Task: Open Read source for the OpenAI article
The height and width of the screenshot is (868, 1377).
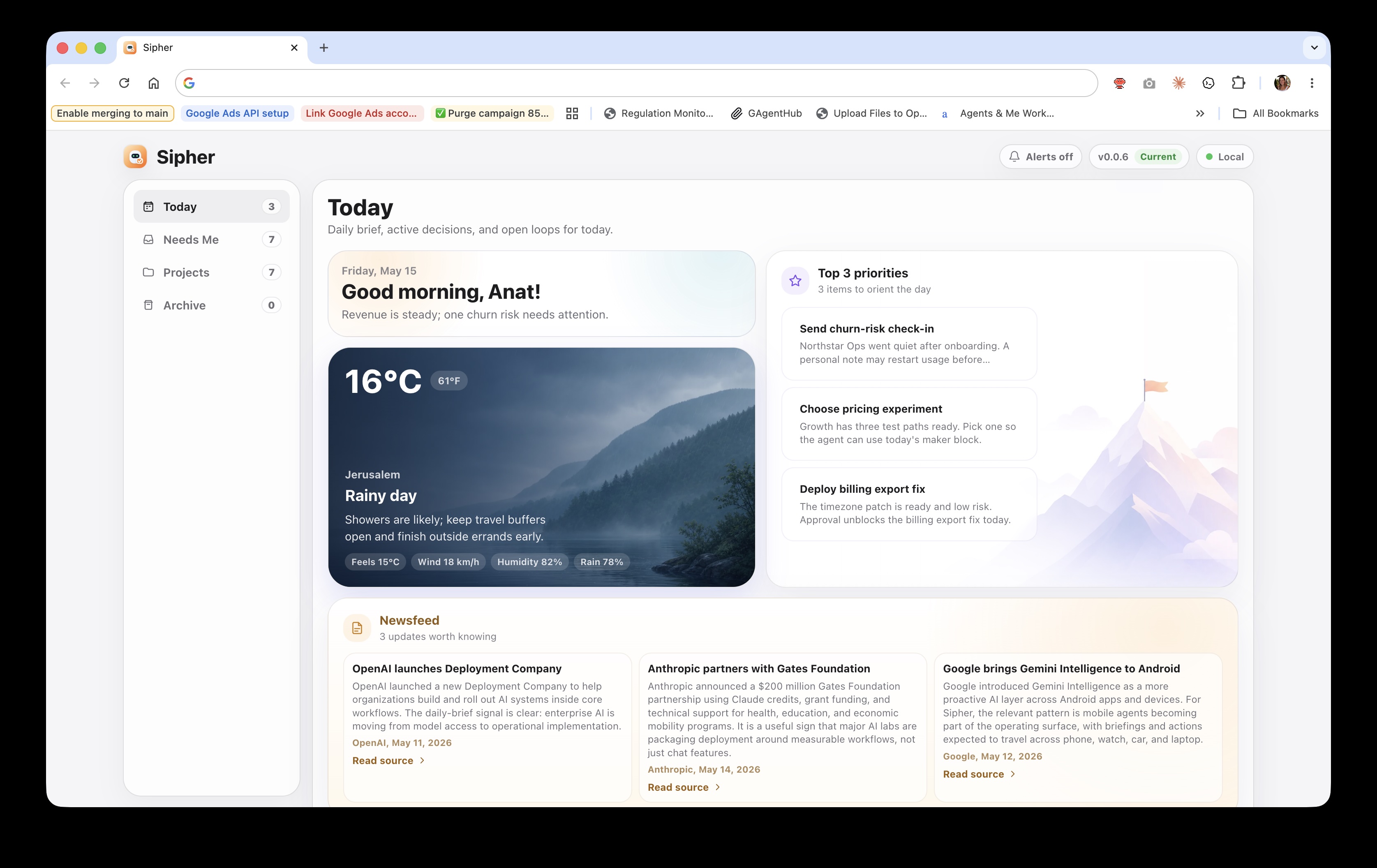Action: (389, 760)
